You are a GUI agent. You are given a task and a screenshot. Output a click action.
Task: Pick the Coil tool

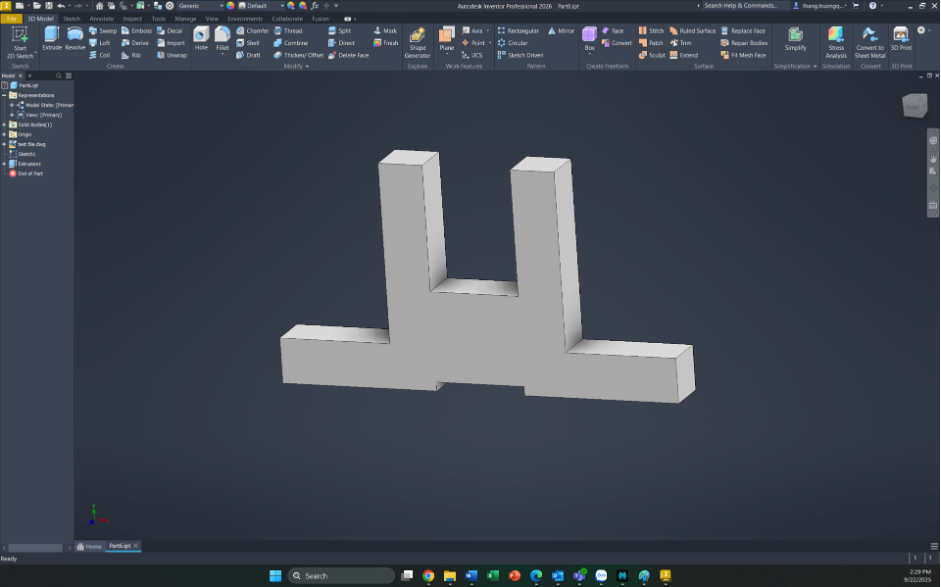click(100, 55)
